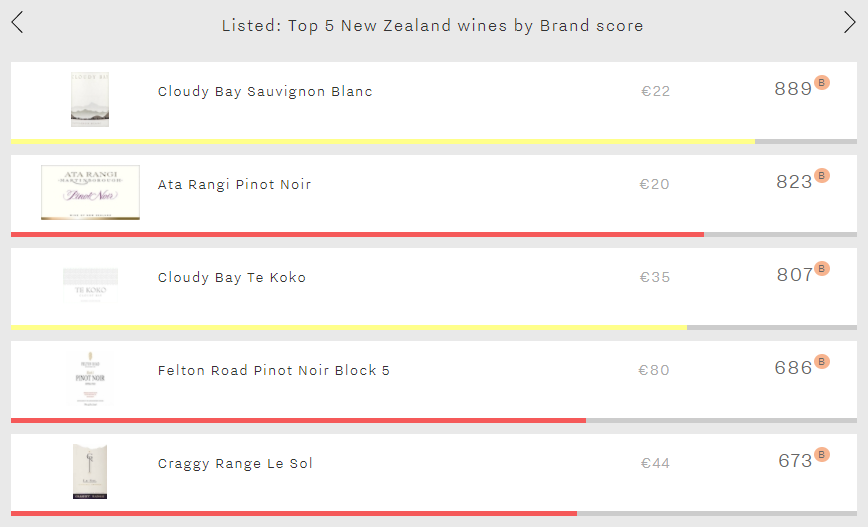Image resolution: width=868 pixels, height=527 pixels.
Task: Go to previous list with left arrow
Action: pyautogui.click(x=17, y=23)
